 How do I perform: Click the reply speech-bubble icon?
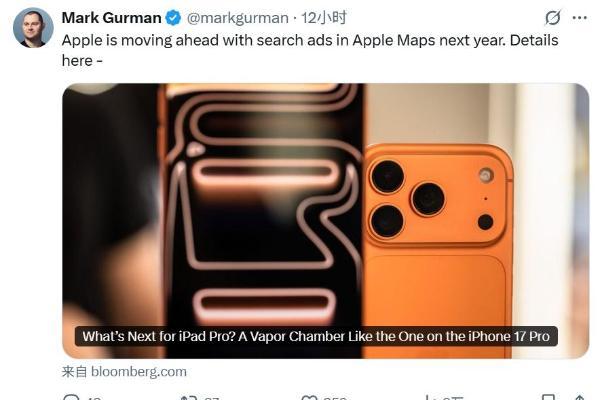click(x=72, y=397)
